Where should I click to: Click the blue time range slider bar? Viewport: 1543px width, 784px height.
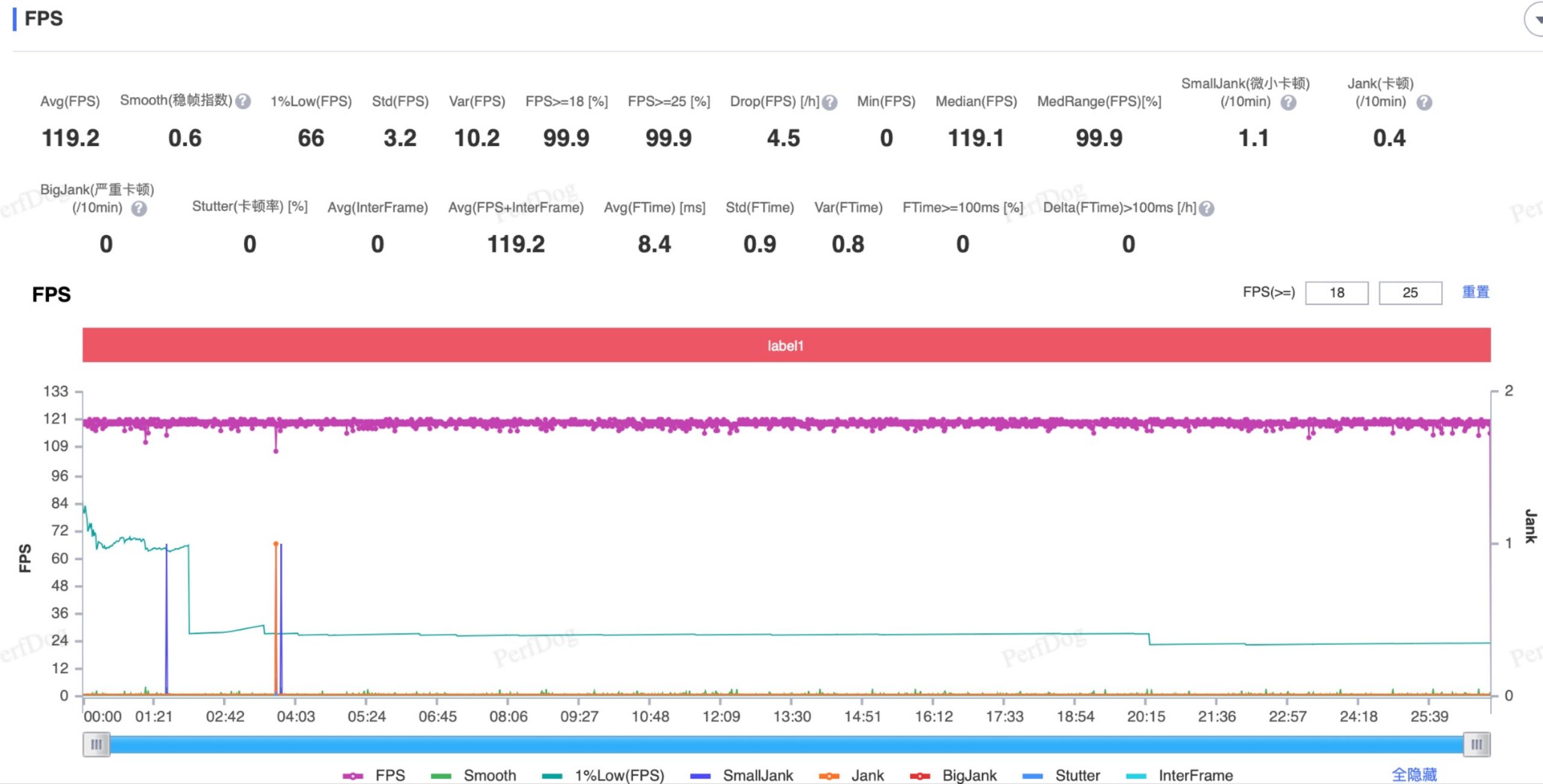click(787, 745)
